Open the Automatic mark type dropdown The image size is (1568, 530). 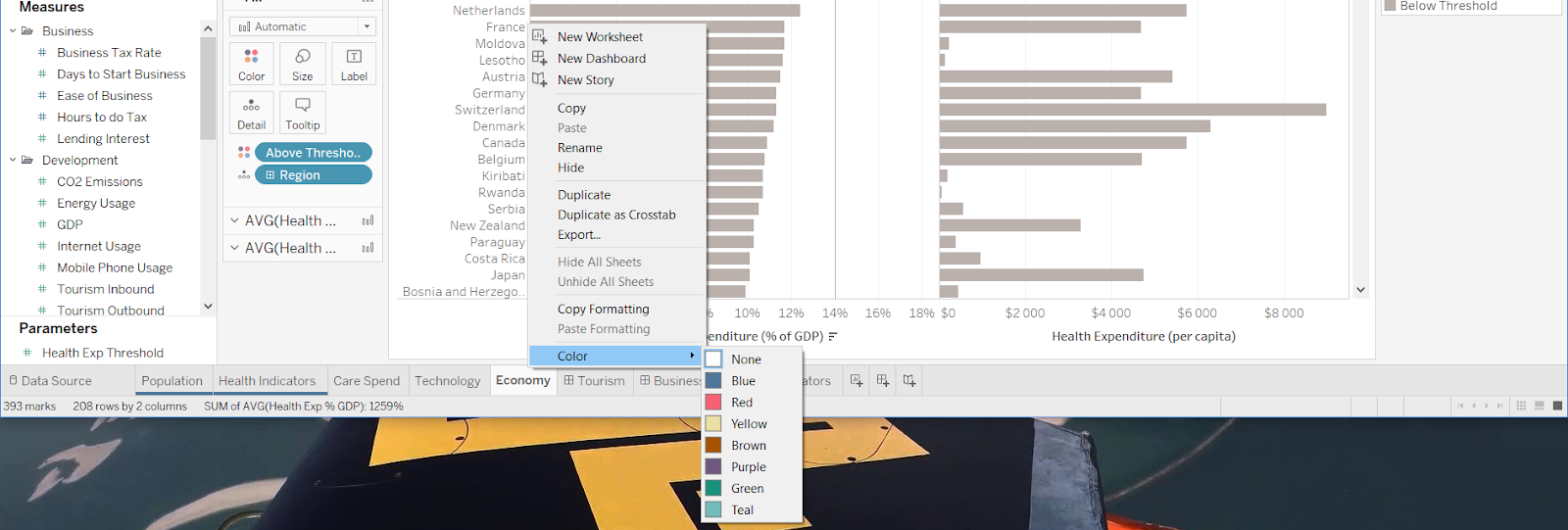click(302, 26)
